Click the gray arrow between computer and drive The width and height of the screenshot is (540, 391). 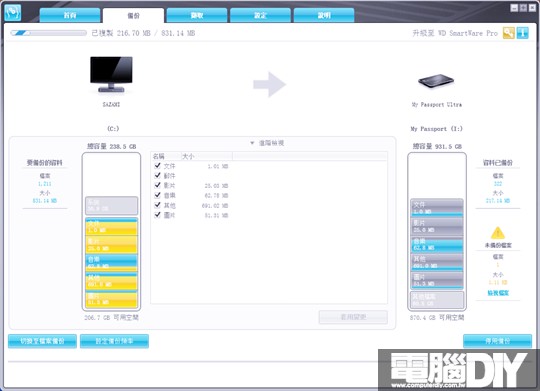pos(269,84)
